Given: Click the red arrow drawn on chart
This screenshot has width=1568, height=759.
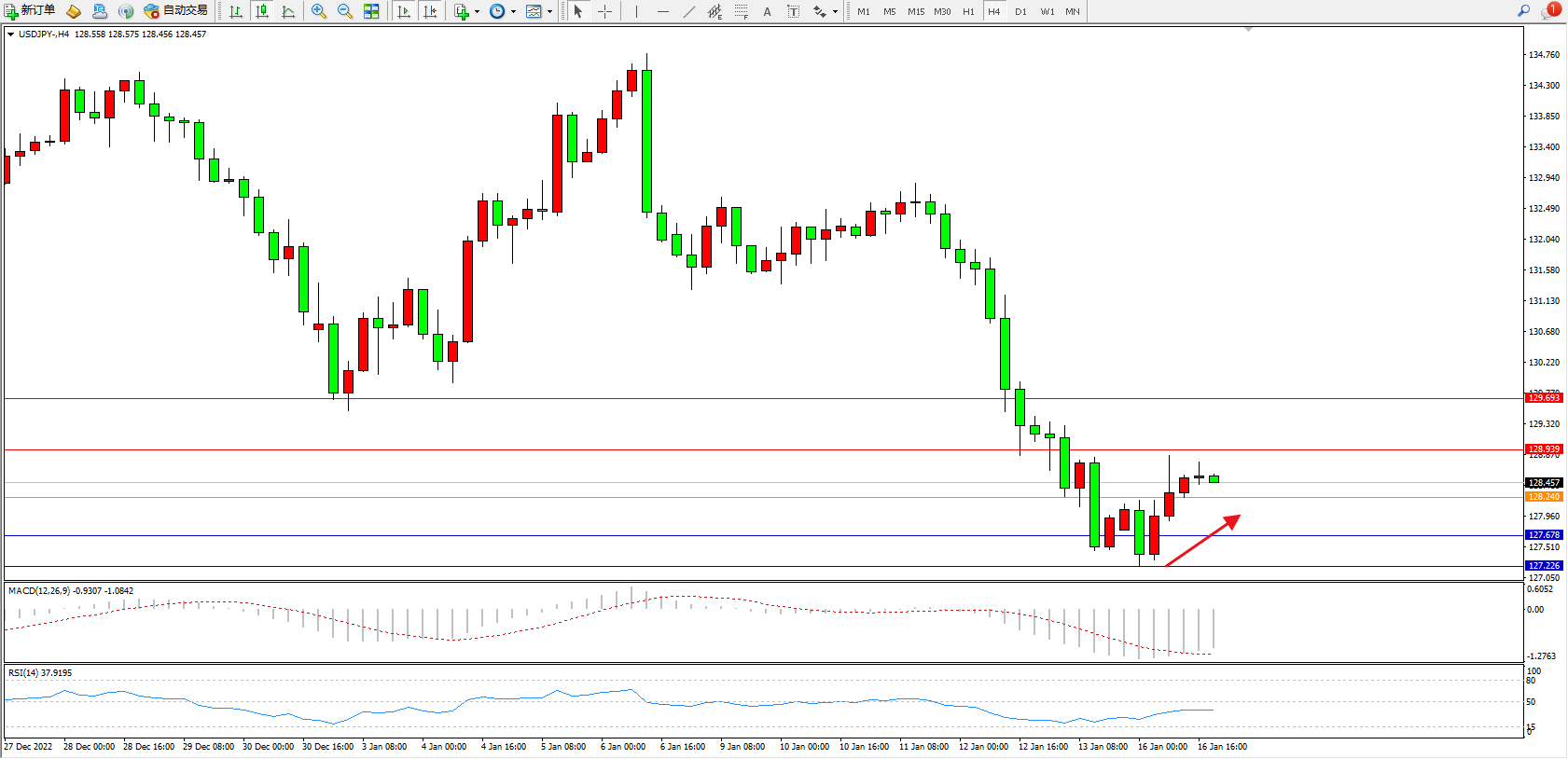Looking at the screenshot, I should pos(1203,540).
